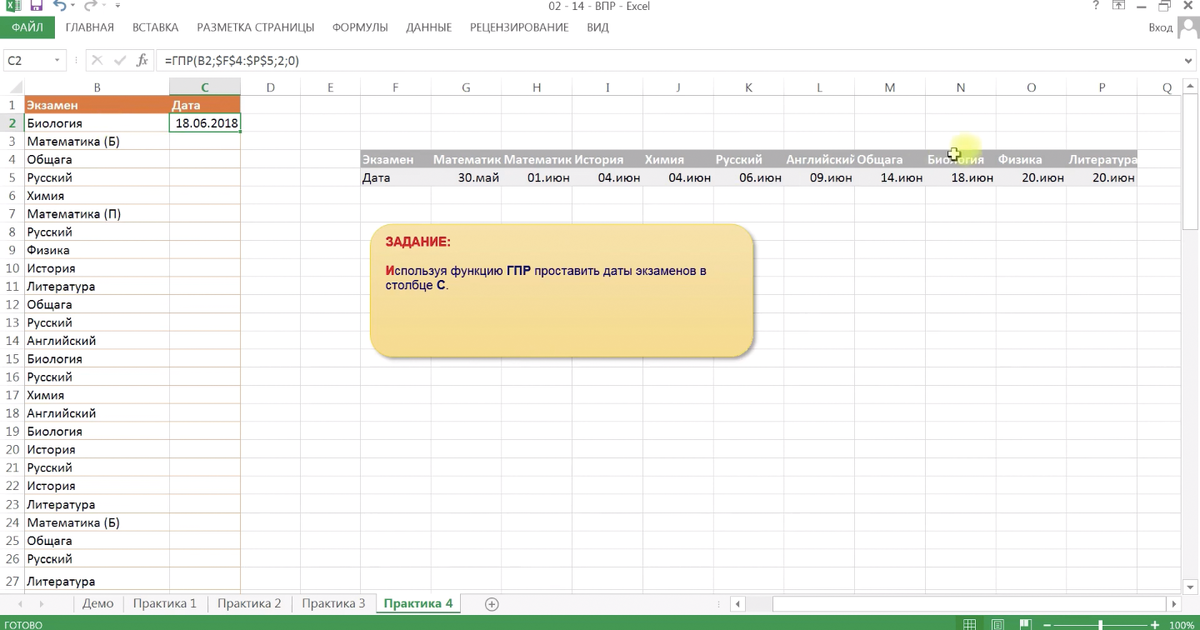Open the ВИД ribbon tab
The height and width of the screenshot is (630, 1200).
coord(598,28)
